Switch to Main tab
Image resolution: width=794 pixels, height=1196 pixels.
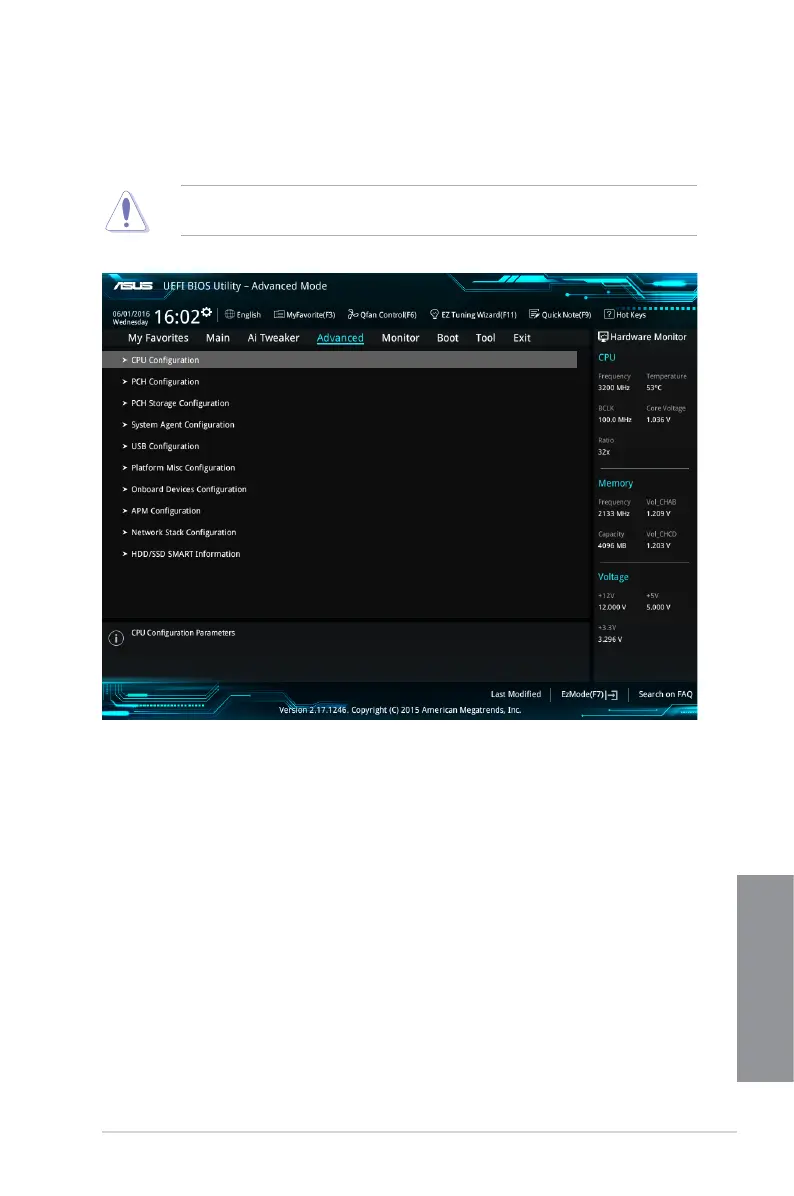click(217, 338)
